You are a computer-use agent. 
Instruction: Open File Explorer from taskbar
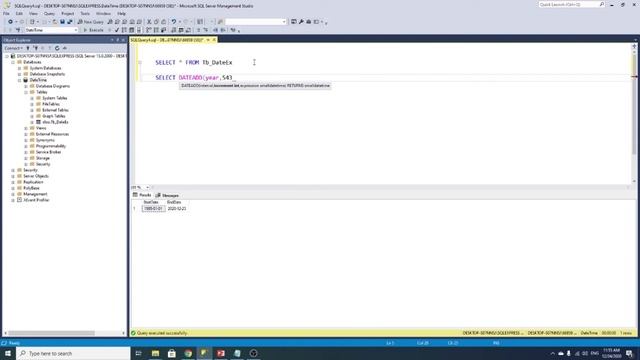click(155, 353)
